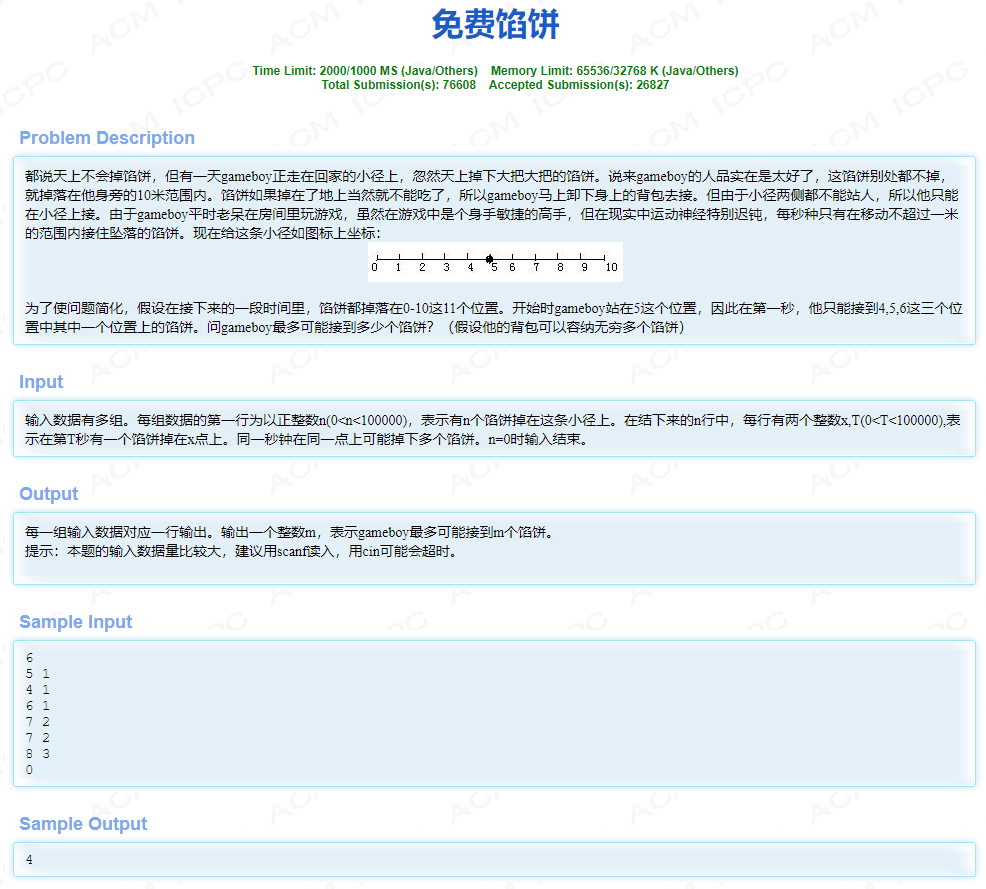The width and height of the screenshot is (986, 889).
Task: Click the number line coordinate image
Action: [x=496, y=262]
